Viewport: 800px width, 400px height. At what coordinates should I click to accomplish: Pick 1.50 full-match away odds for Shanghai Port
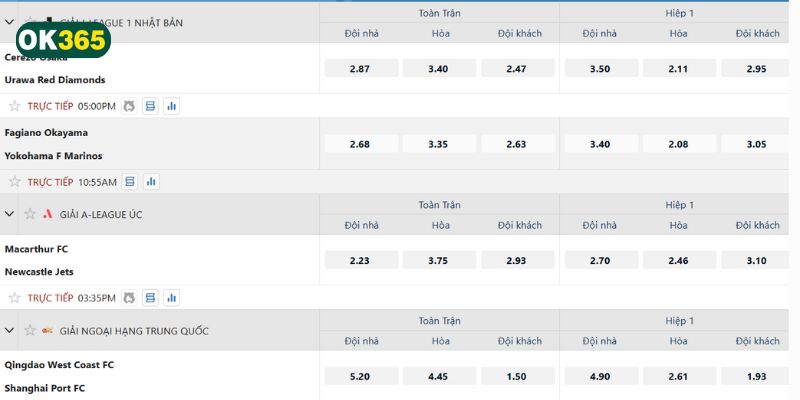[x=516, y=376]
